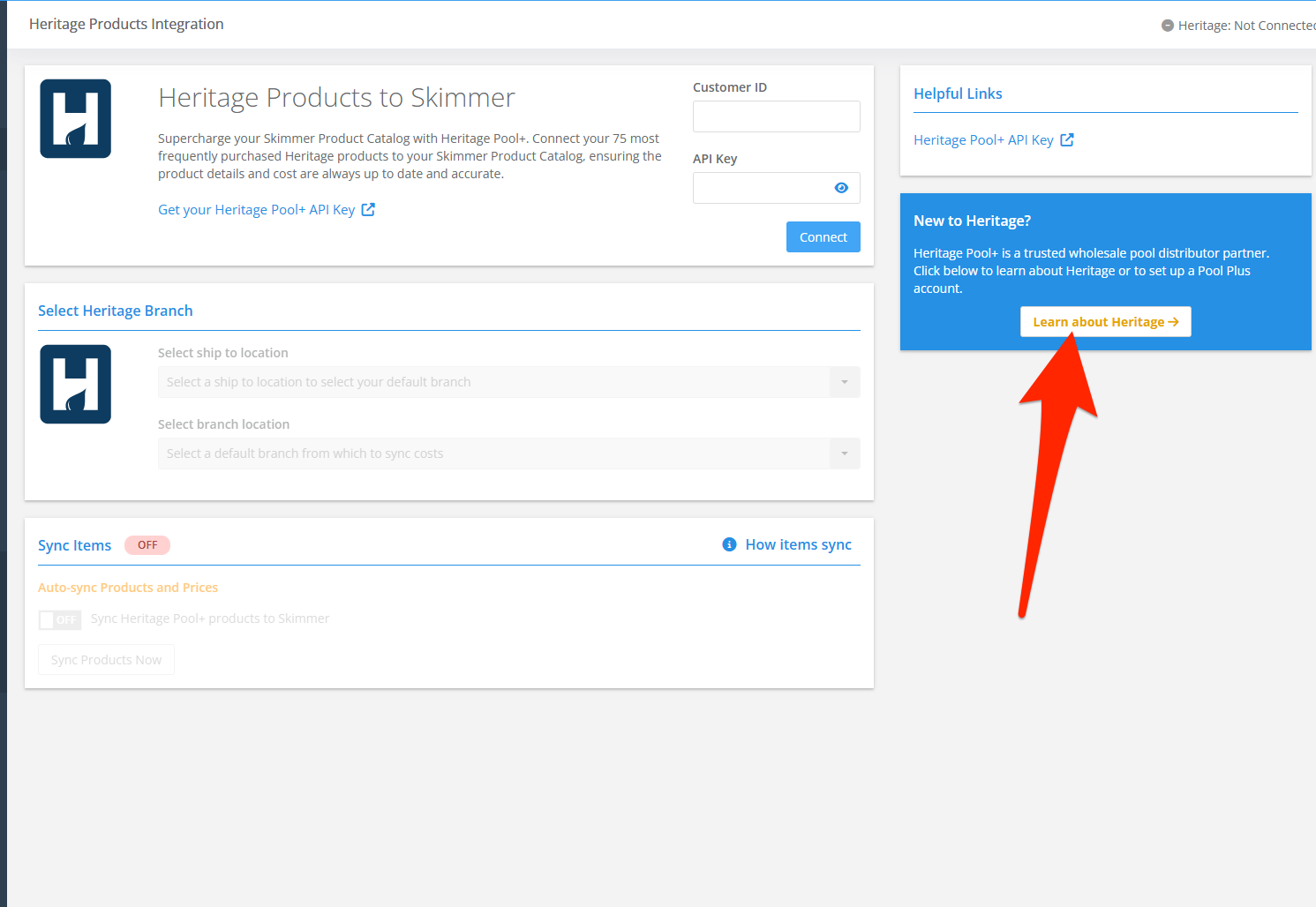Expand the branch location dropdown arrow

tap(845, 453)
